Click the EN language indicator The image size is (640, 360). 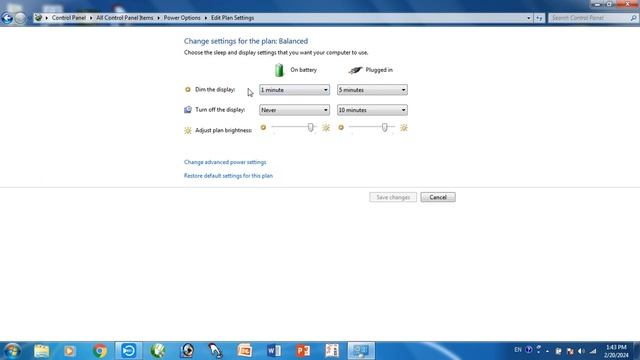(518, 350)
